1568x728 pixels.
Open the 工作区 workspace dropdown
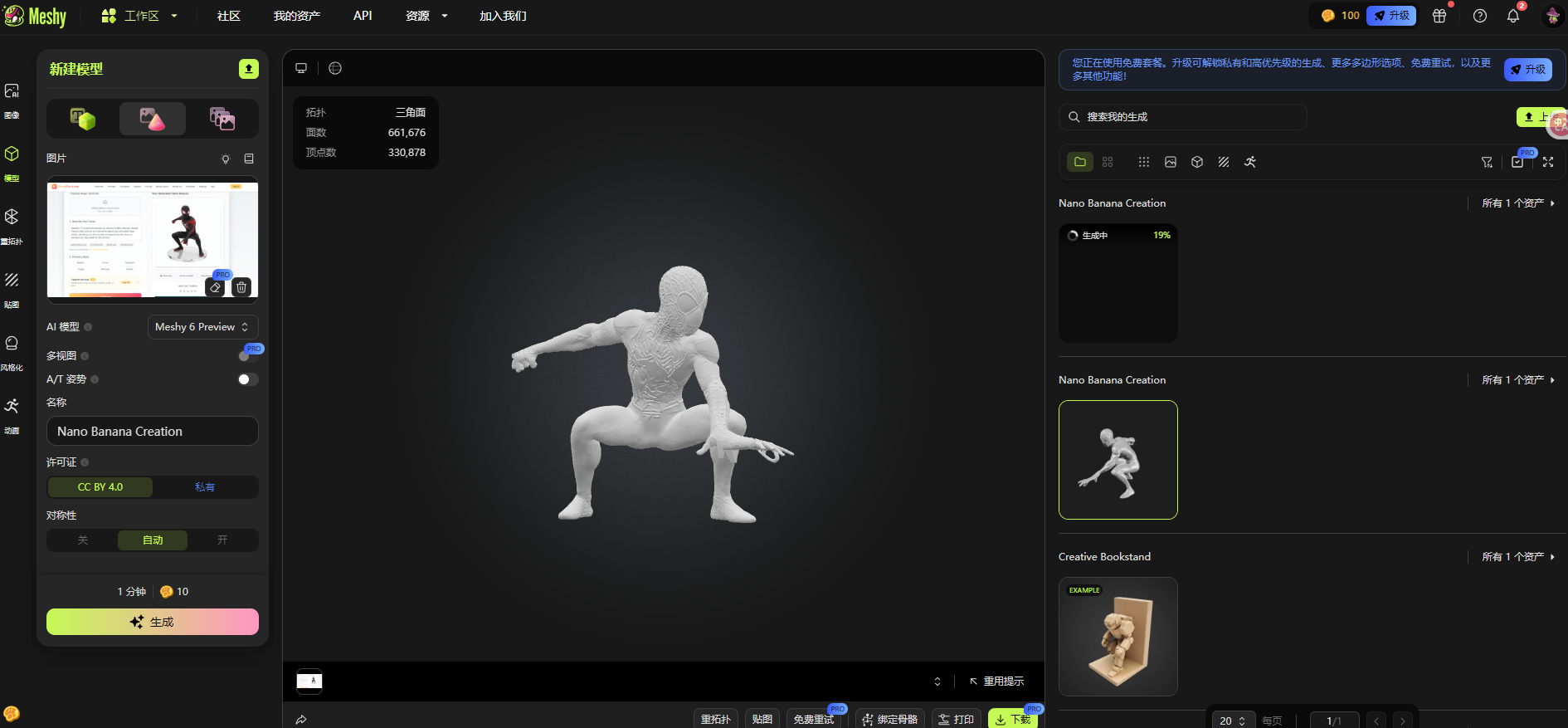click(x=139, y=16)
